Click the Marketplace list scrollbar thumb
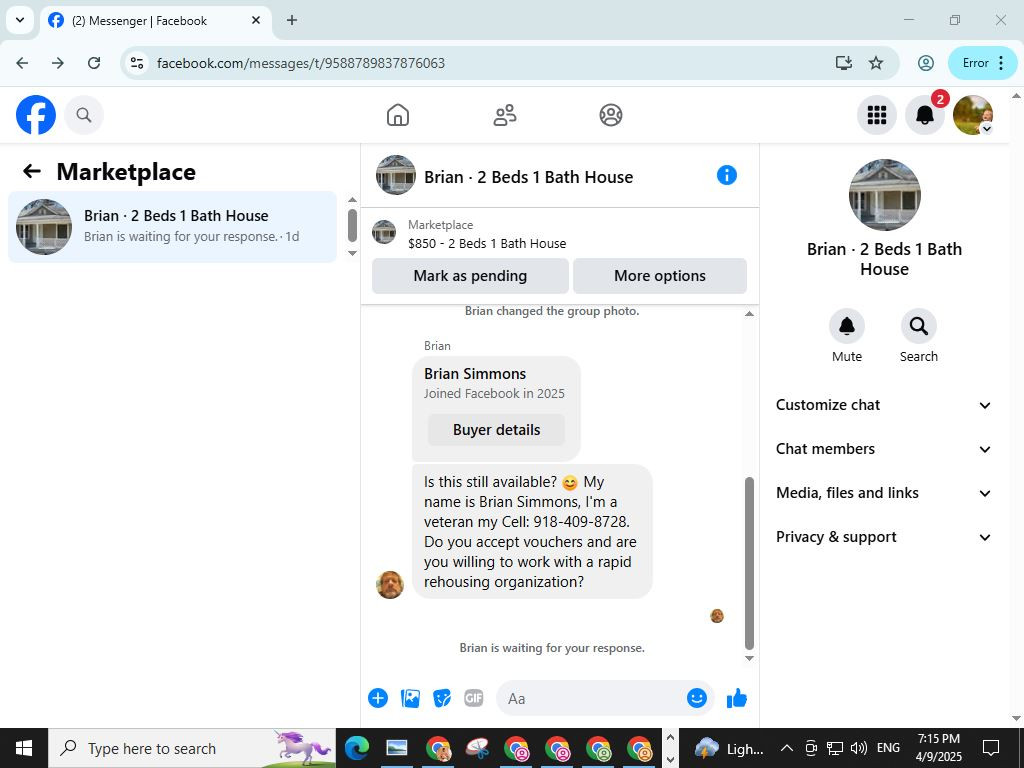1024x768 pixels. 352,225
